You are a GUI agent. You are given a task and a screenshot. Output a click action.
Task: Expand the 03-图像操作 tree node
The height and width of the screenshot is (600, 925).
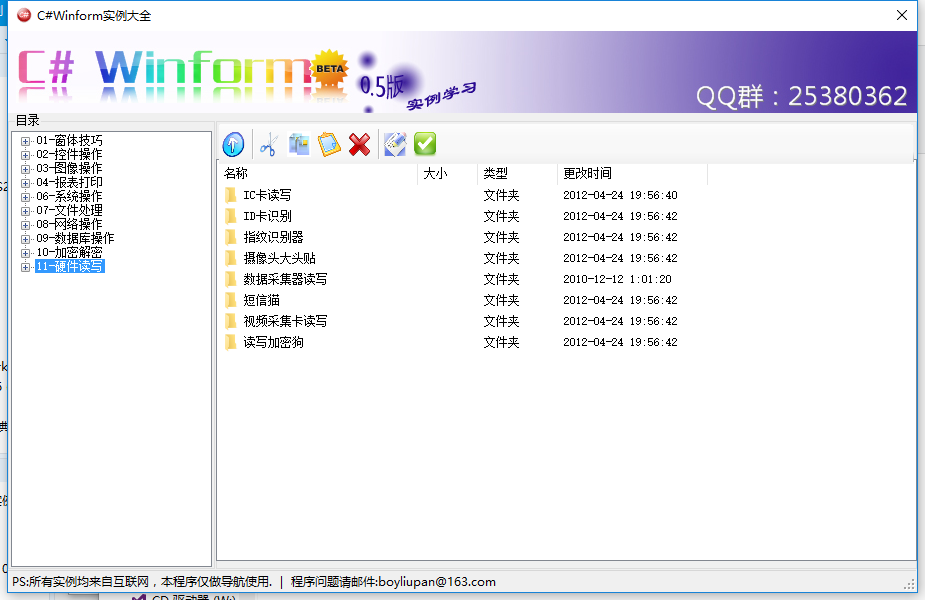click(x=25, y=169)
